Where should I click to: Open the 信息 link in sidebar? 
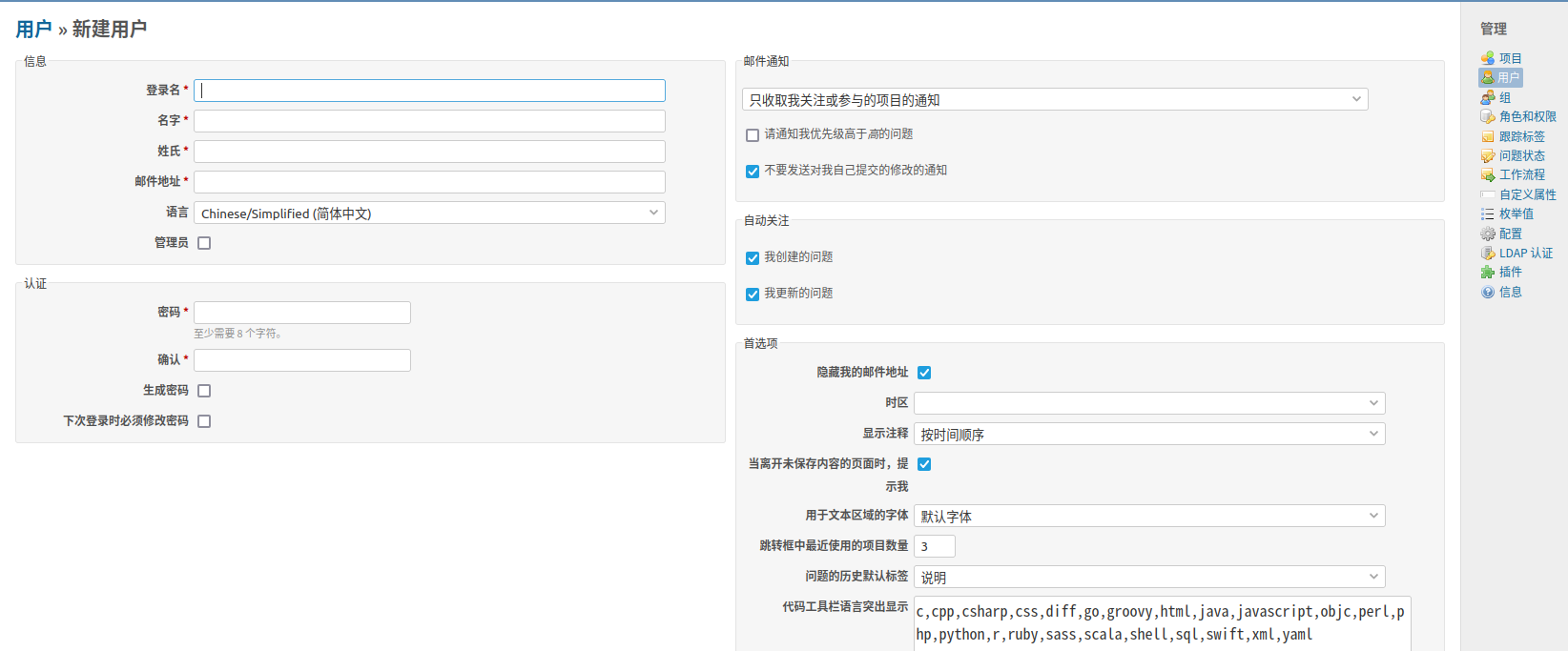pyautogui.click(x=1510, y=292)
